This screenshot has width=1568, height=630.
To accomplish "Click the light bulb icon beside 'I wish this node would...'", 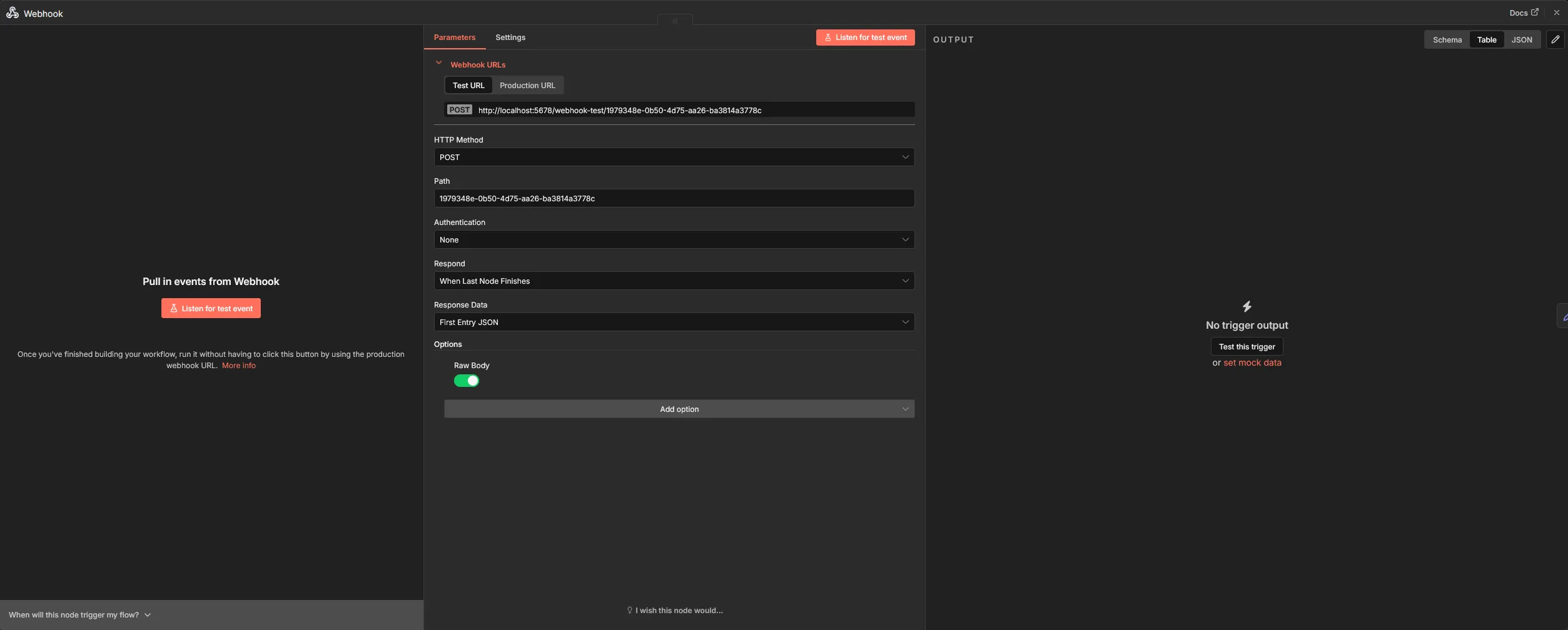I will coord(629,610).
